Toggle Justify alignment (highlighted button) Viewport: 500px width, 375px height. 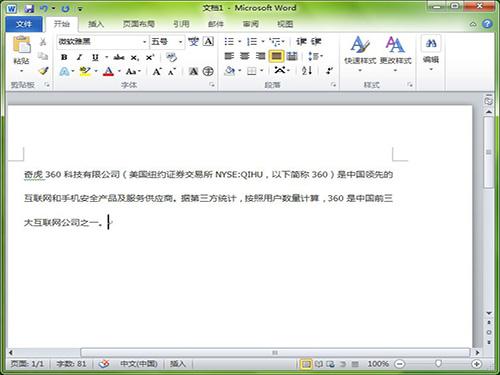point(276,56)
